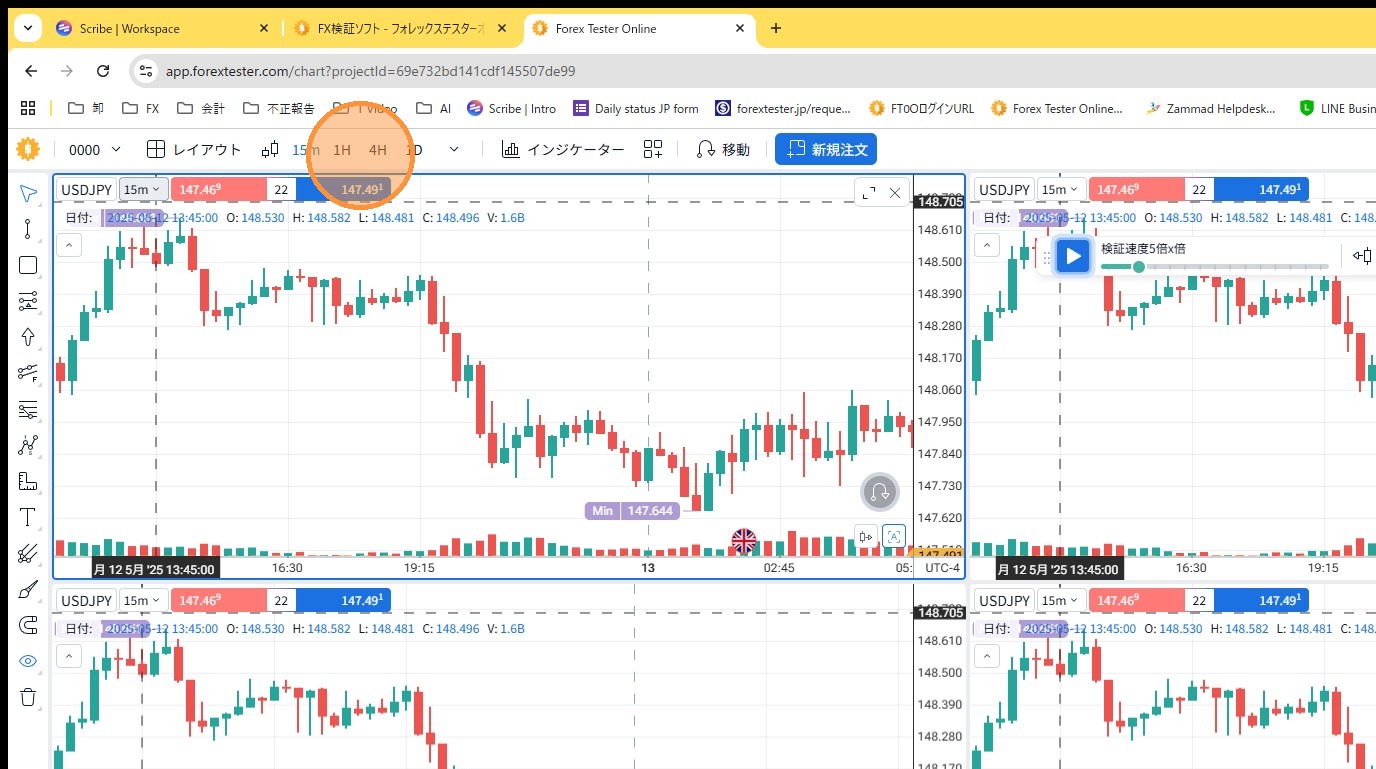
Task: Collapse the OHLC legend on the top-right chart
Action: [x=986, y=244]
